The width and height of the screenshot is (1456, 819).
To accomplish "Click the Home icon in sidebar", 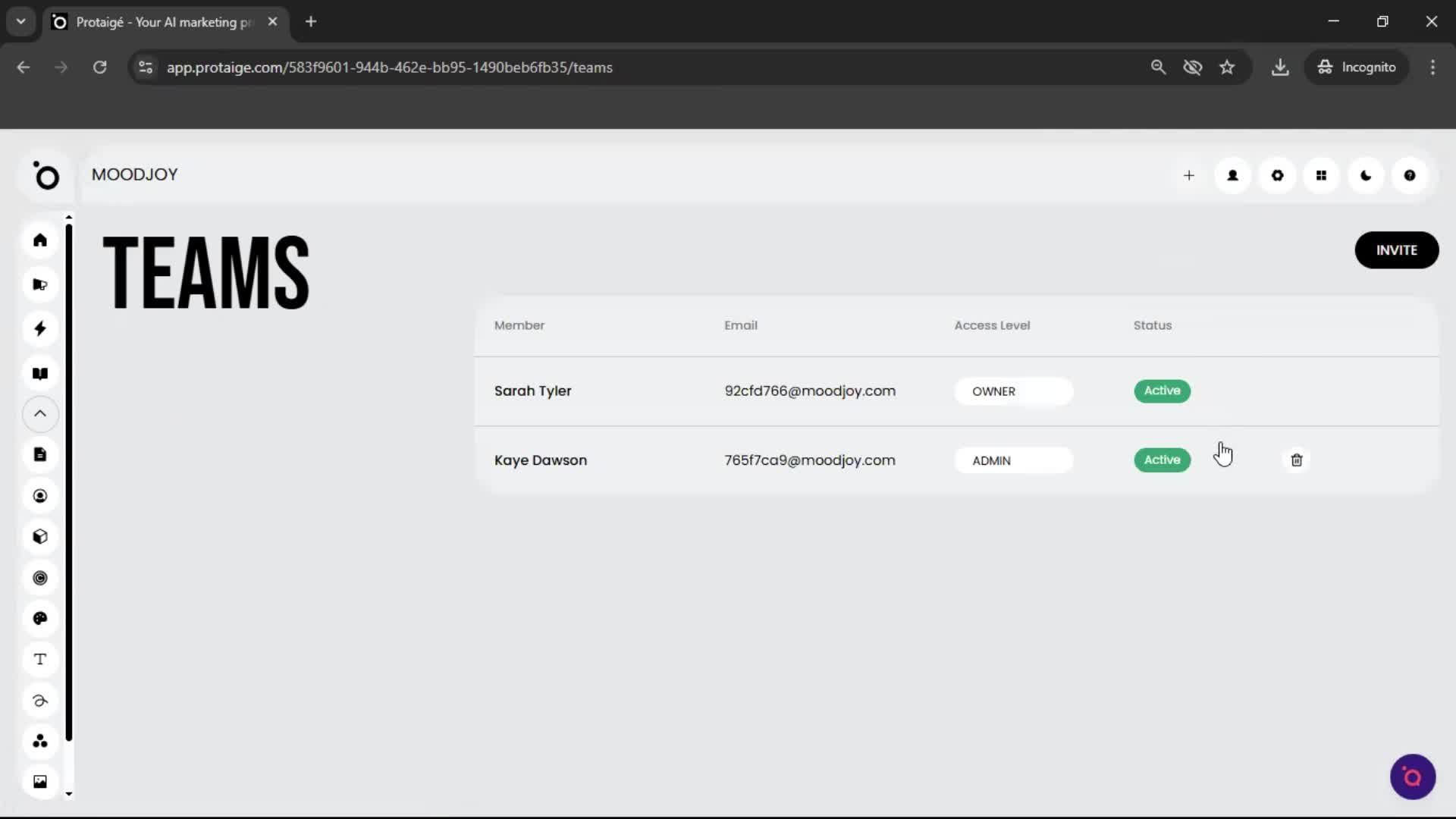I will coord(40,240).
